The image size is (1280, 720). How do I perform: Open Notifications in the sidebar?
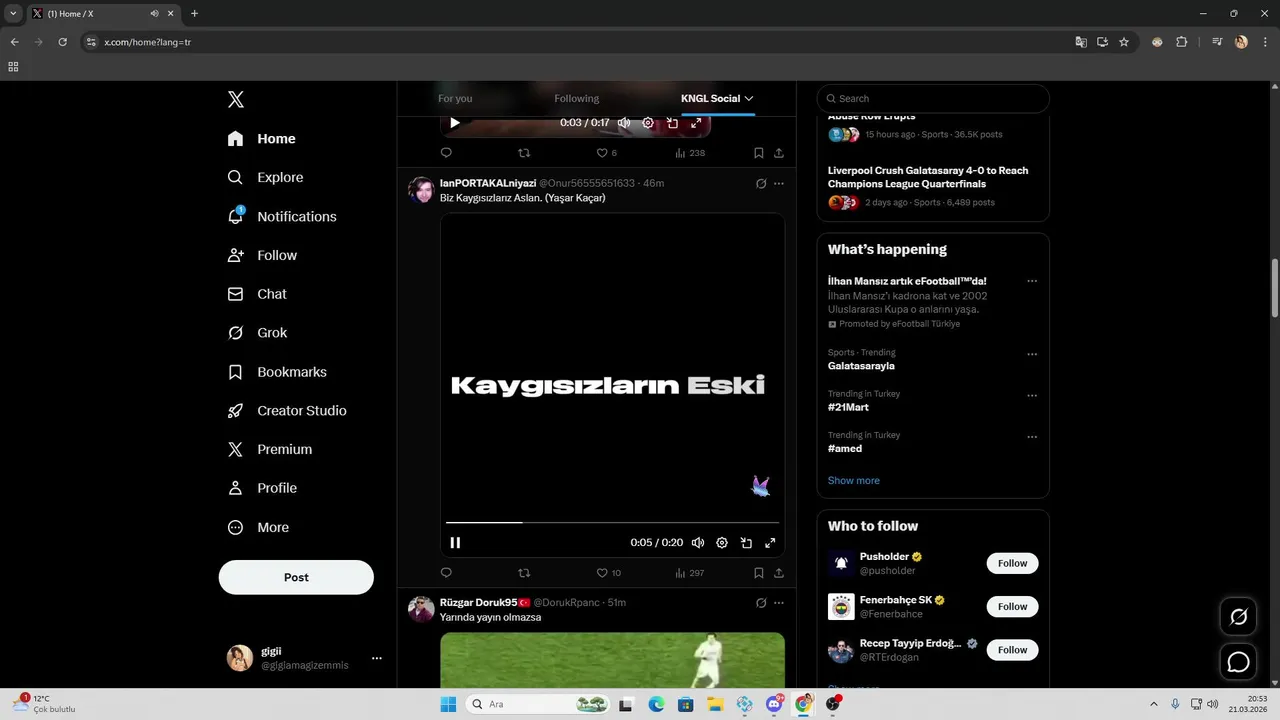[282, 216]
